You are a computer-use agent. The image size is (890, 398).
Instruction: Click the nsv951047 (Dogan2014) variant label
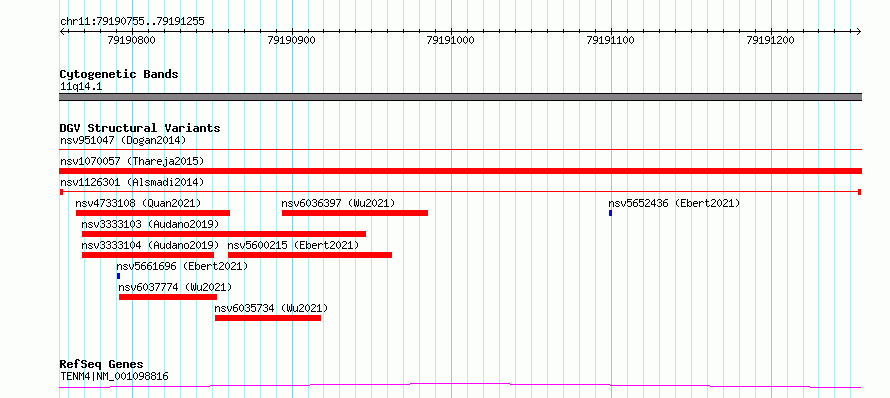(123, 140)
